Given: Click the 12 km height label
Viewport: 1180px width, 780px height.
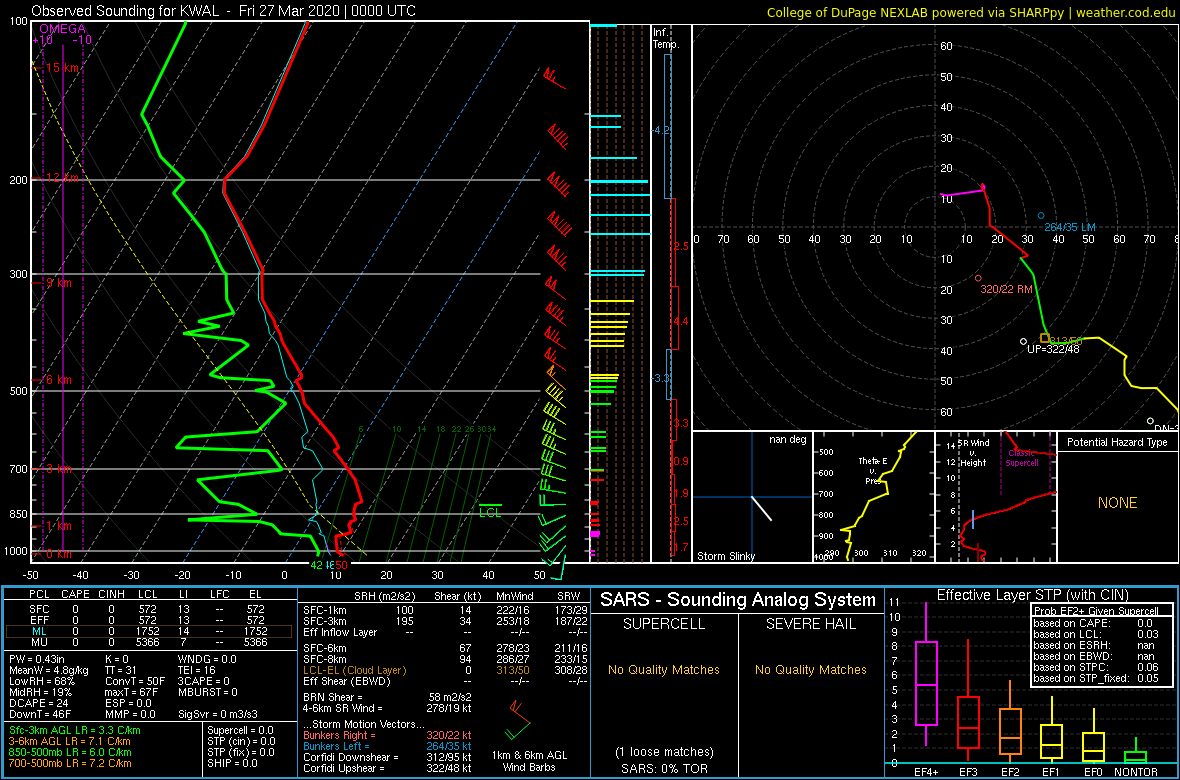Looking at the screenshot, I should (61, 178).
